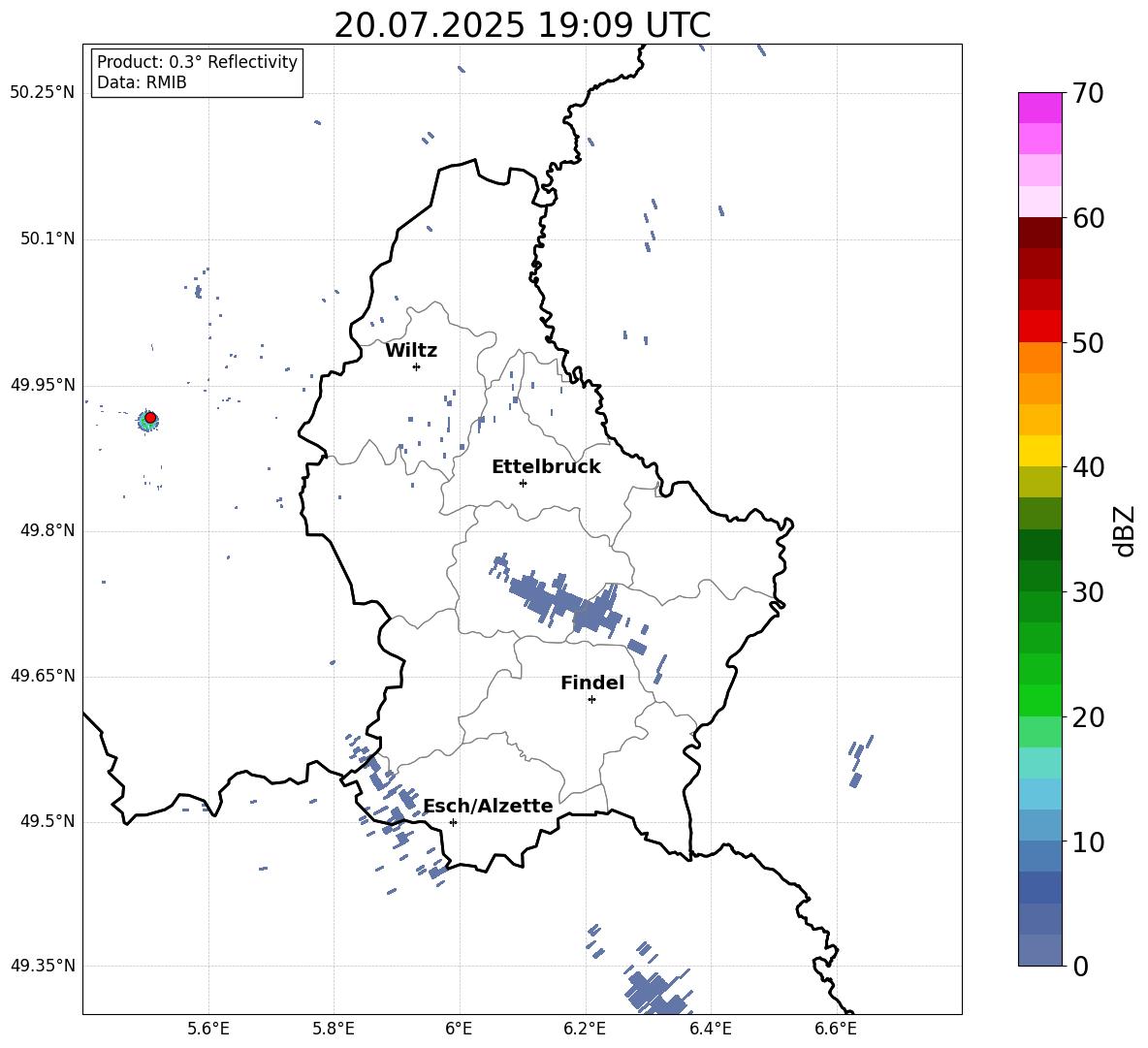The width and height of the screenshot is (1148, 1048).
Task: Click the colorbar label "dBZ"
Action: tap(1124, 530)
